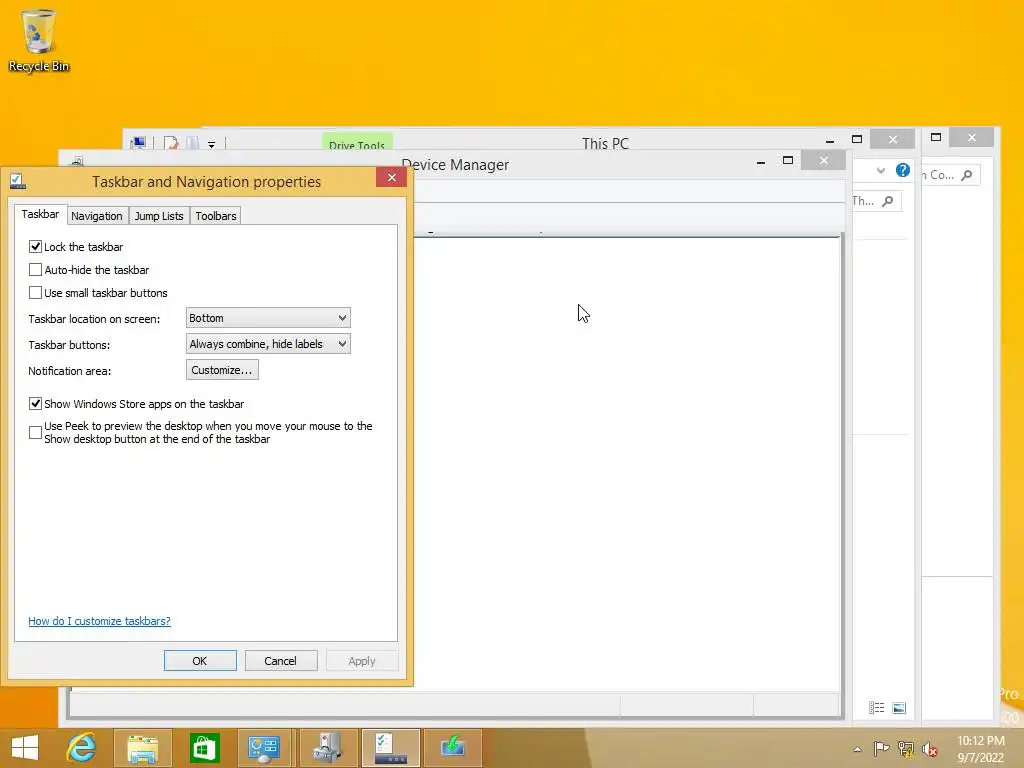Launch Internet Explorer from the taskbar
1024x768 pixels.
click(x=82, y=748)
